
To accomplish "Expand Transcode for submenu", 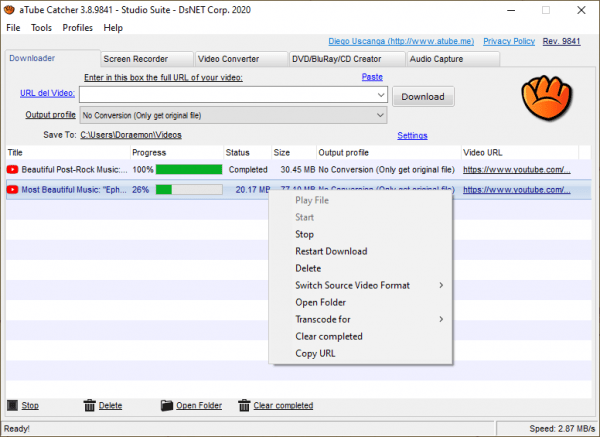I will (x=441, y=319).
